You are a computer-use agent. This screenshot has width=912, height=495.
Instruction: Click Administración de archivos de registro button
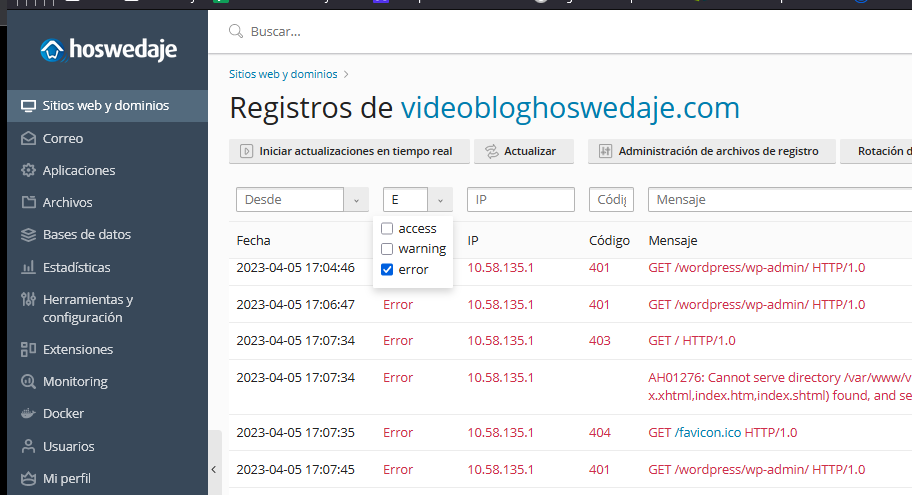coord(711,151)
